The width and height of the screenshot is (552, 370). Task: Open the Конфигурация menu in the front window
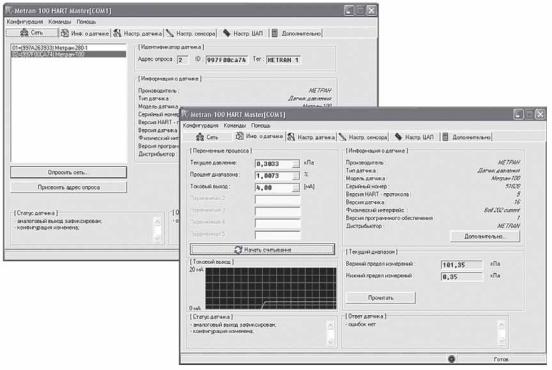tap(201, 125)
